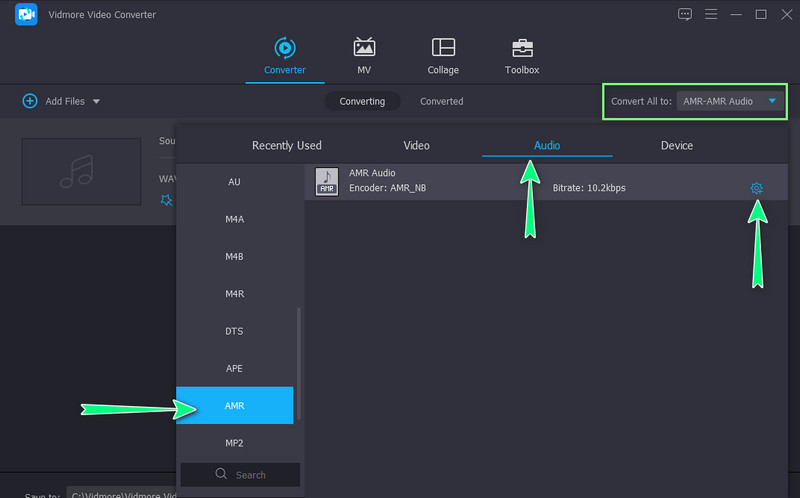The width and height of the screenshot is (800, 498).
Task: Open custom profile settings gear for AMR Audio
Action: [756, 188]
